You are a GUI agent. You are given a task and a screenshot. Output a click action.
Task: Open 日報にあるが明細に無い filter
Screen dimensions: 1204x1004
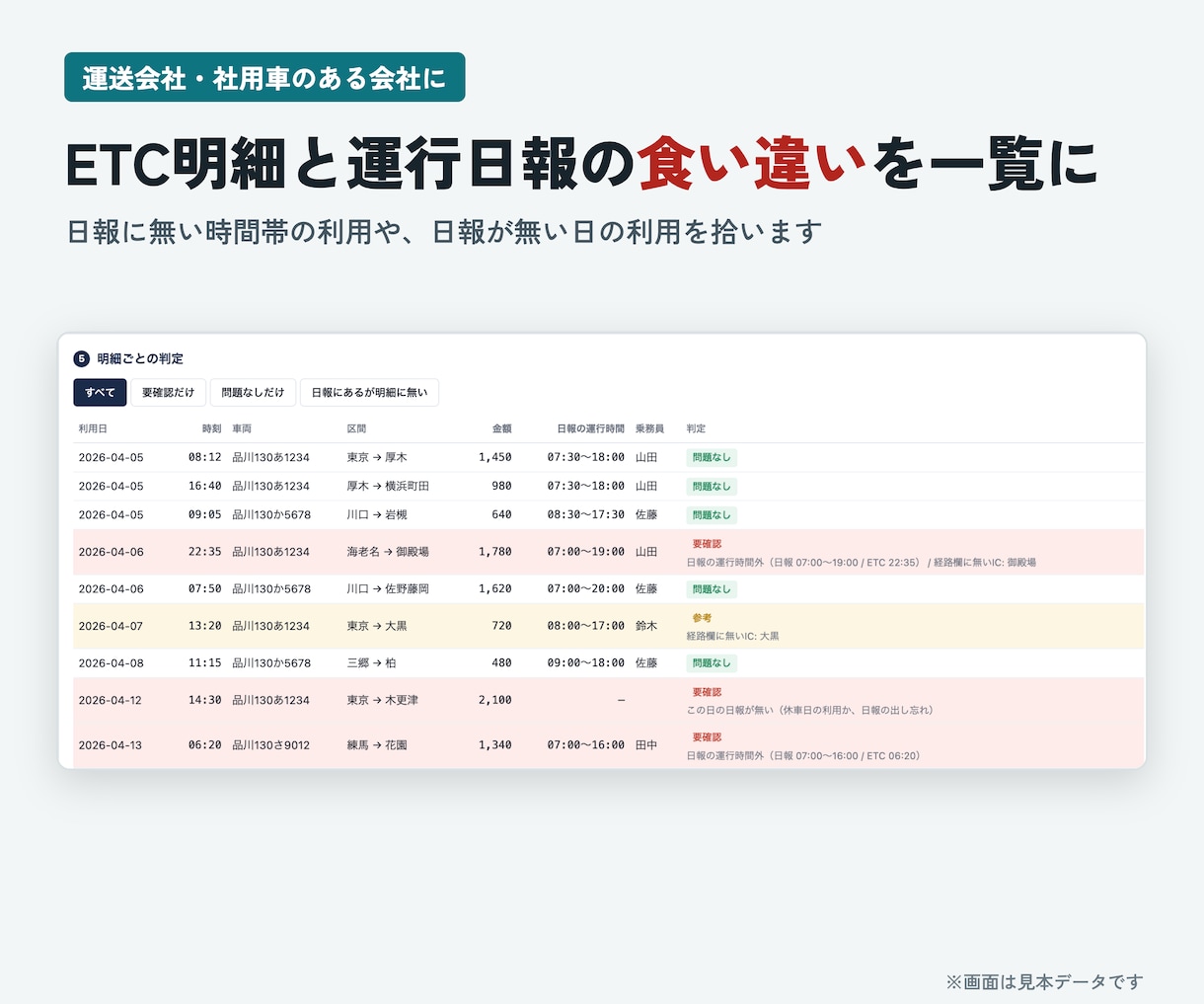tap(369, 392)
